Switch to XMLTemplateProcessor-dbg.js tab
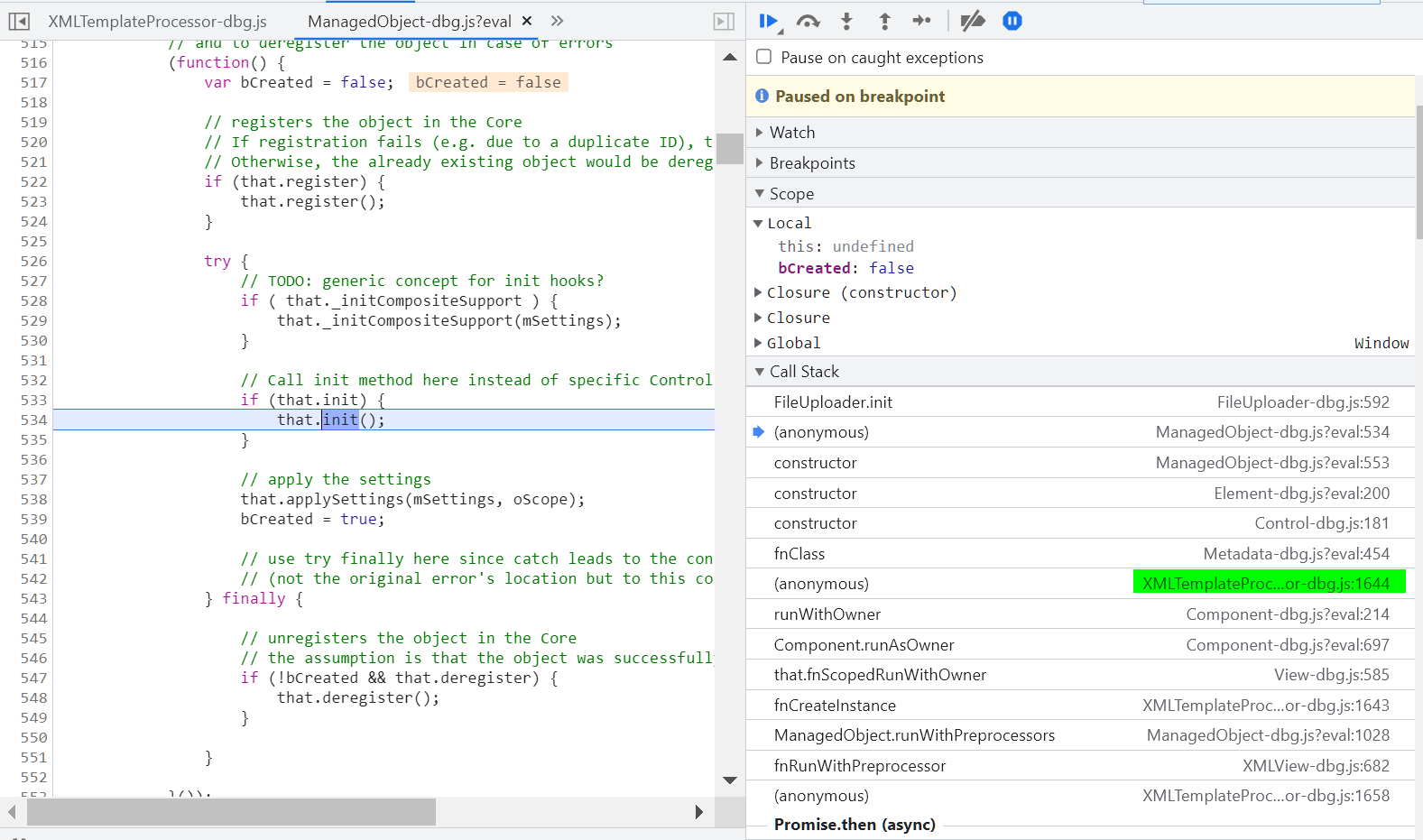 point(158,21)
